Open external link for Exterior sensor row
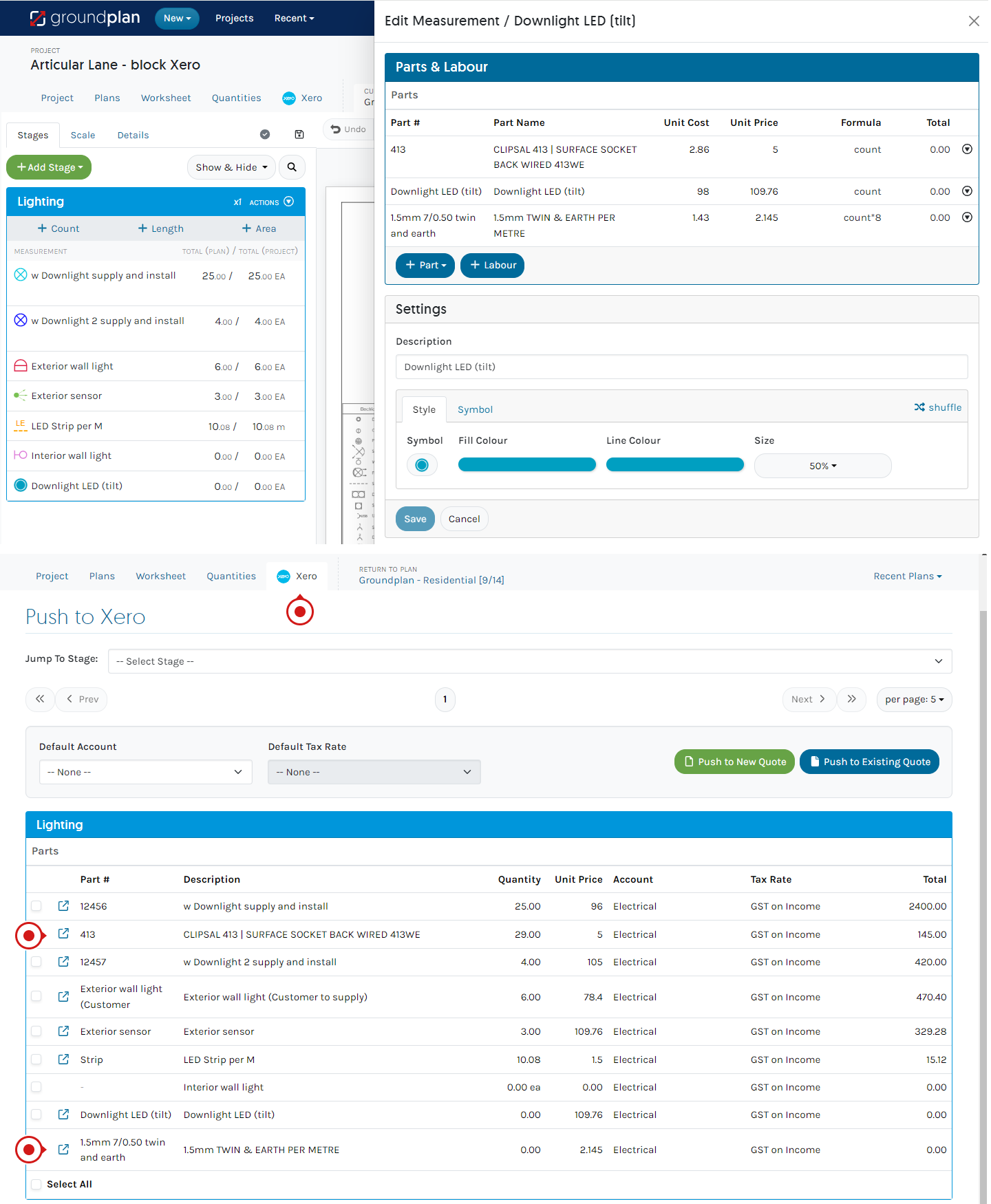 pyautogui.click(x=63, y=1031)
